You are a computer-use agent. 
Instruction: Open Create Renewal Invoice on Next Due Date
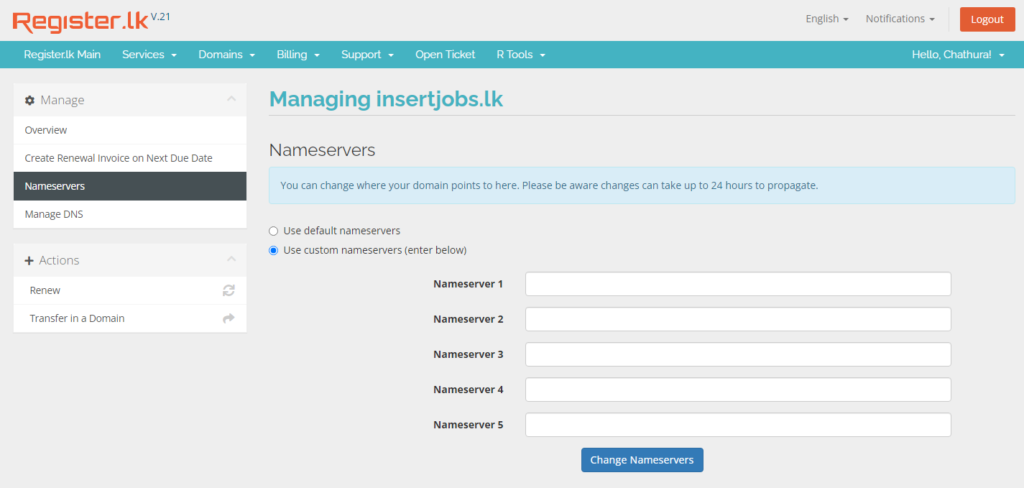point(130,158)
